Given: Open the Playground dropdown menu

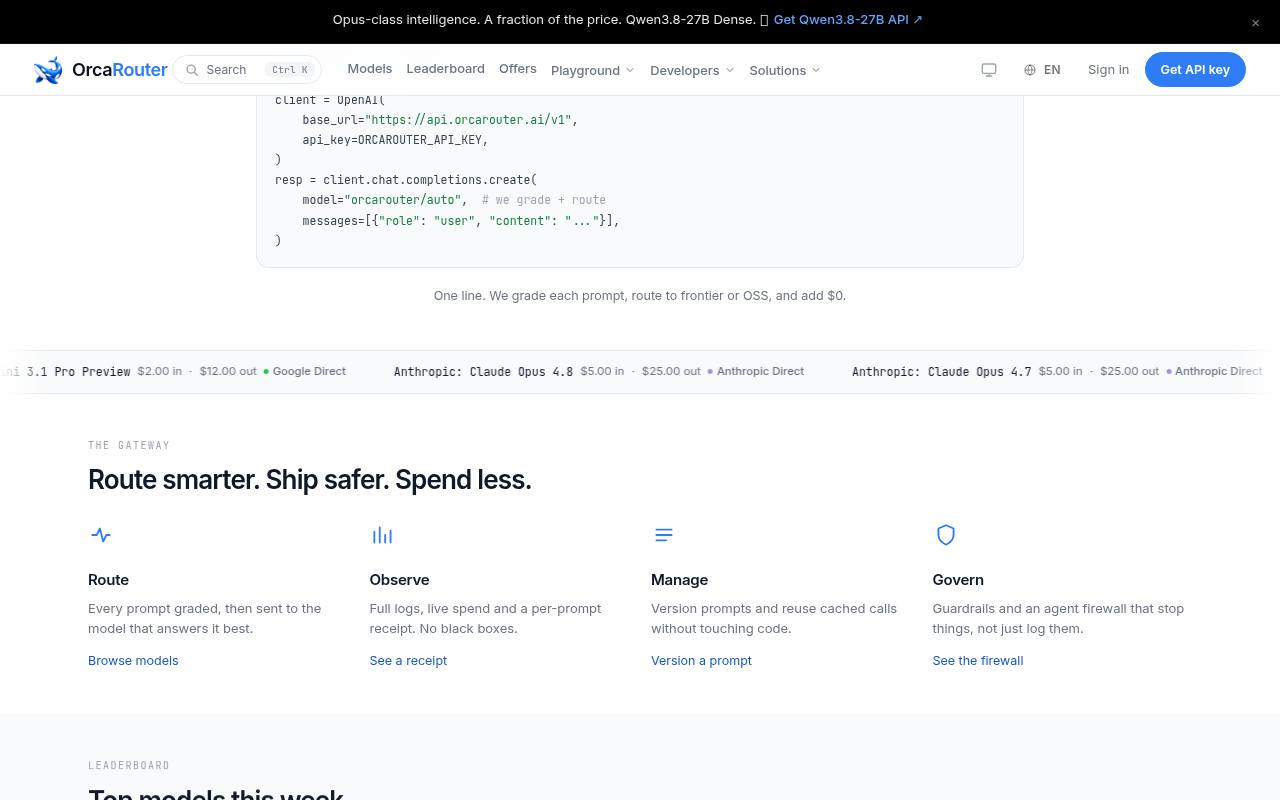Looking at the screenshot, I should [592, 70].
